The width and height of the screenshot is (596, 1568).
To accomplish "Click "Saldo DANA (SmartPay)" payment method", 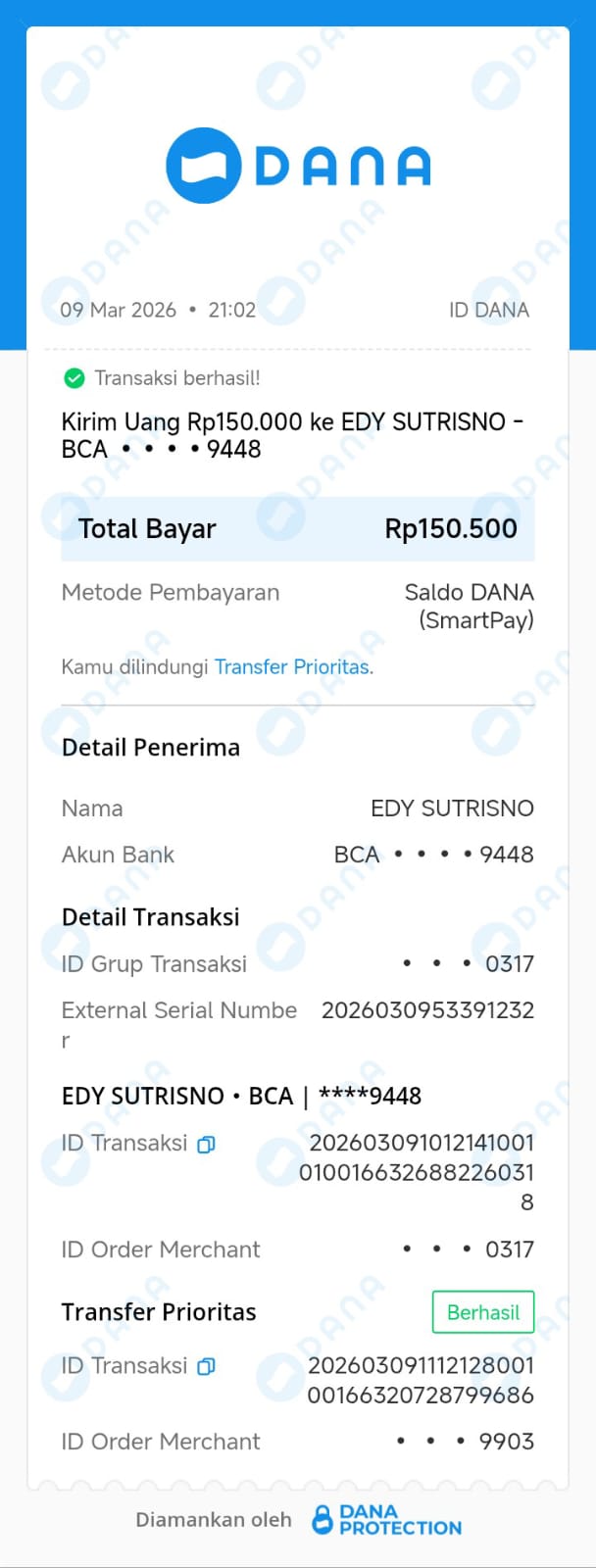I will coord(469,606).
